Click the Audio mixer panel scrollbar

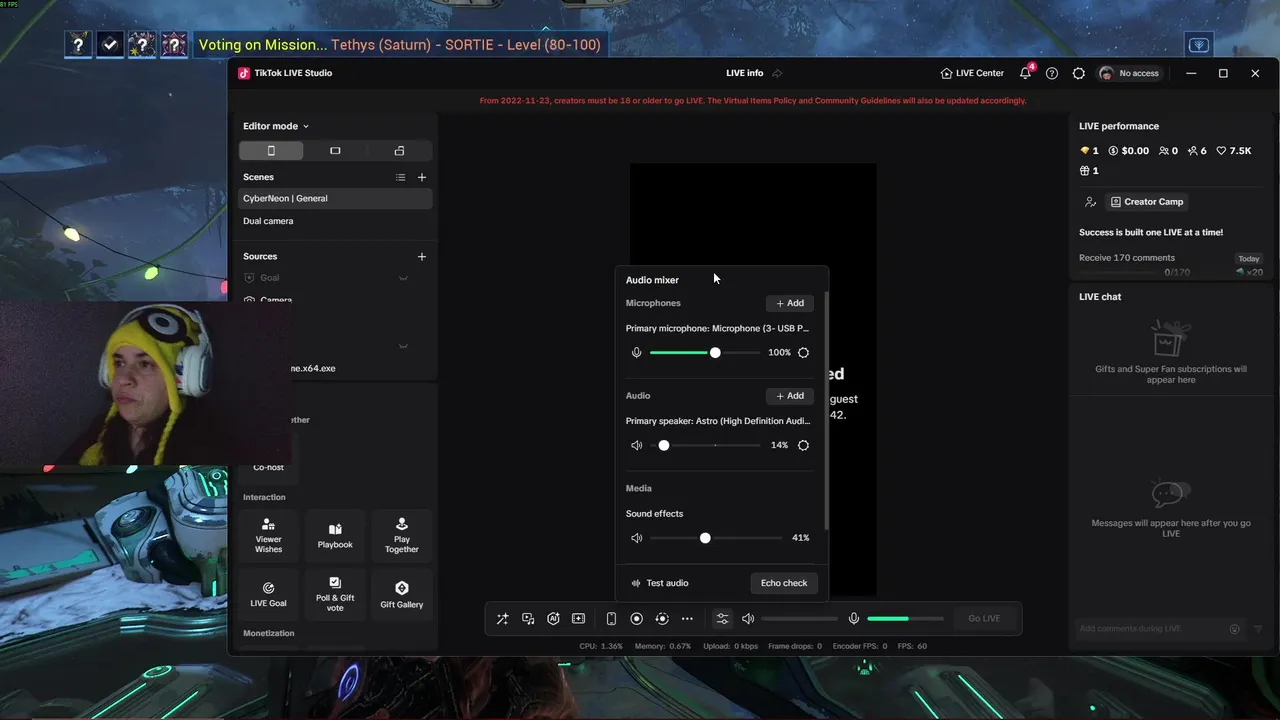coord(826,410)
